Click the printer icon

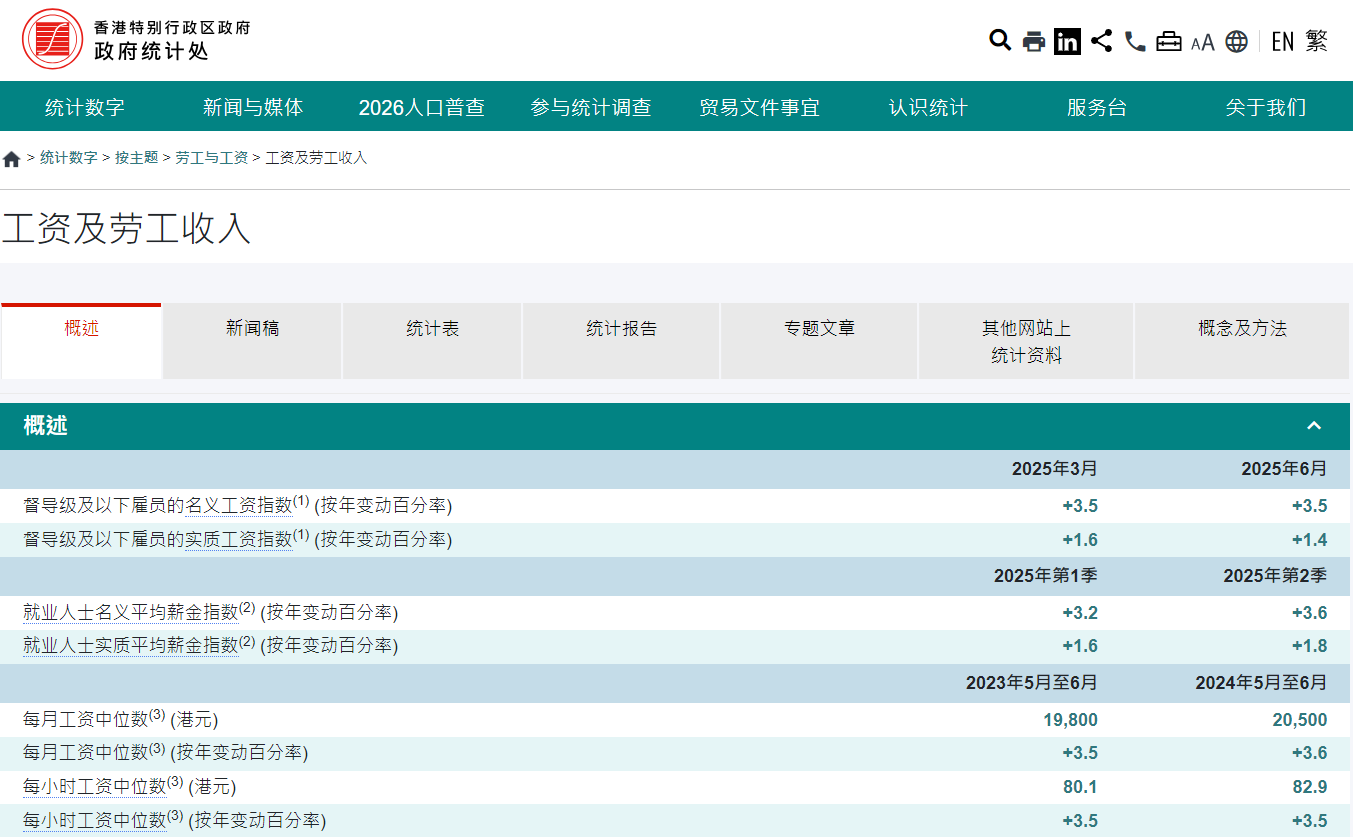tap(1033, 41)
